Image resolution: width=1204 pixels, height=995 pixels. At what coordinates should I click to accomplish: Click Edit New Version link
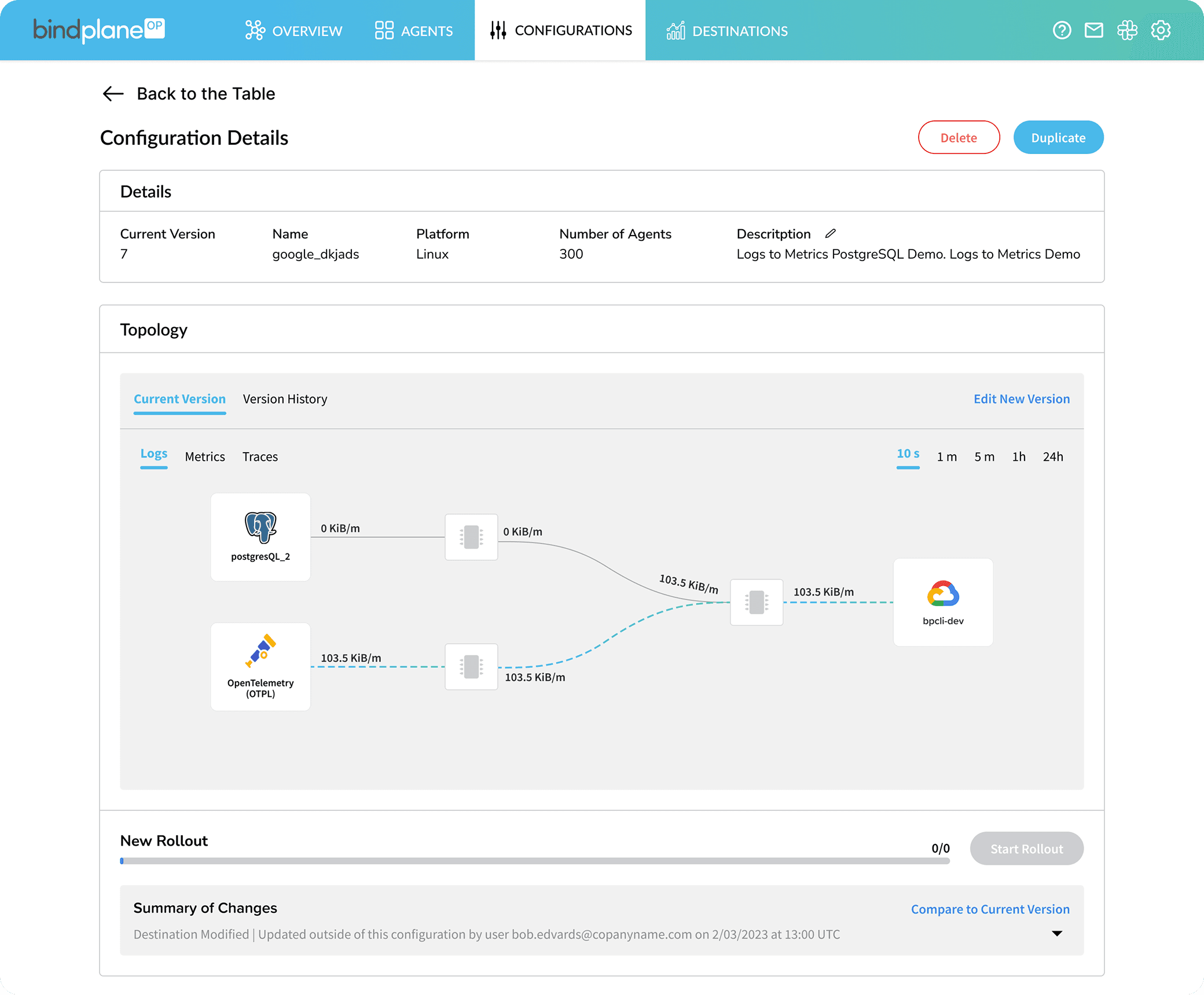coord(1022,399)
